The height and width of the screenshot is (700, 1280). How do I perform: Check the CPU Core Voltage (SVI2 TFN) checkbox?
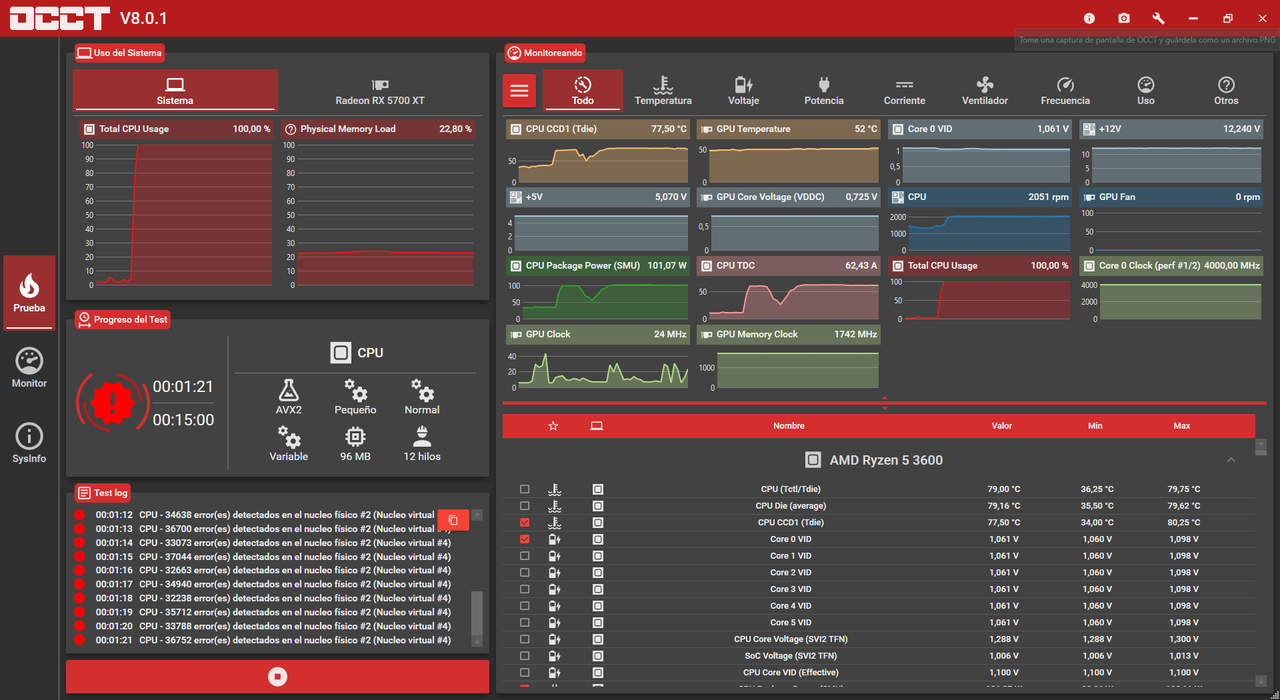tap(525, 639)
